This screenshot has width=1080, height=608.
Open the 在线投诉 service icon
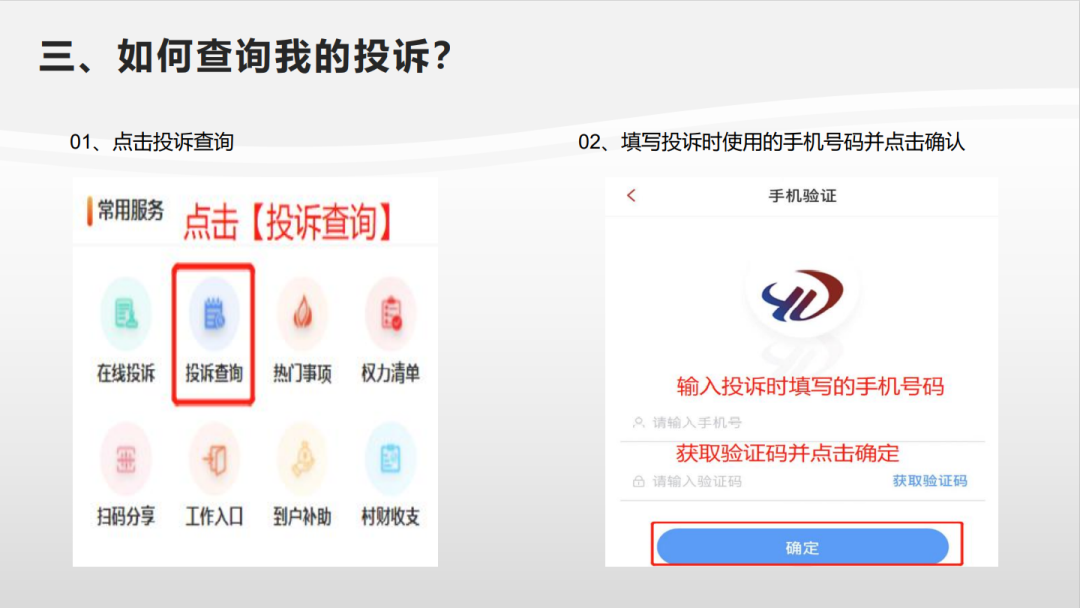pos(125,314)
